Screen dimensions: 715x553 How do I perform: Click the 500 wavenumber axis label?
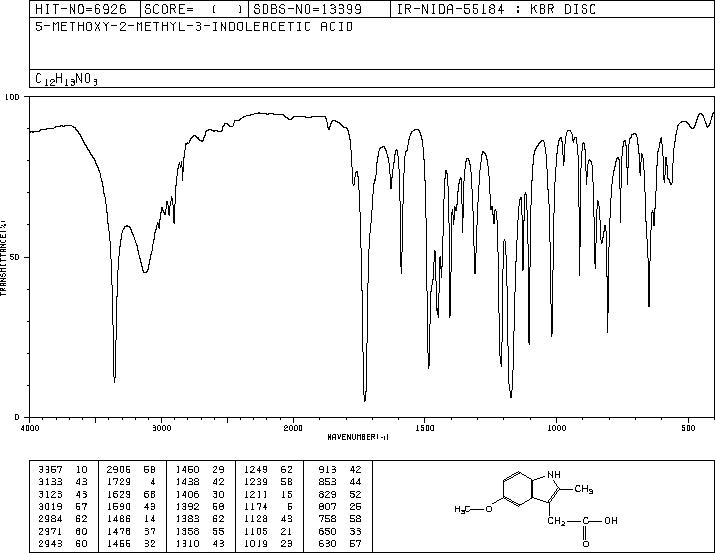coord(688,428)
